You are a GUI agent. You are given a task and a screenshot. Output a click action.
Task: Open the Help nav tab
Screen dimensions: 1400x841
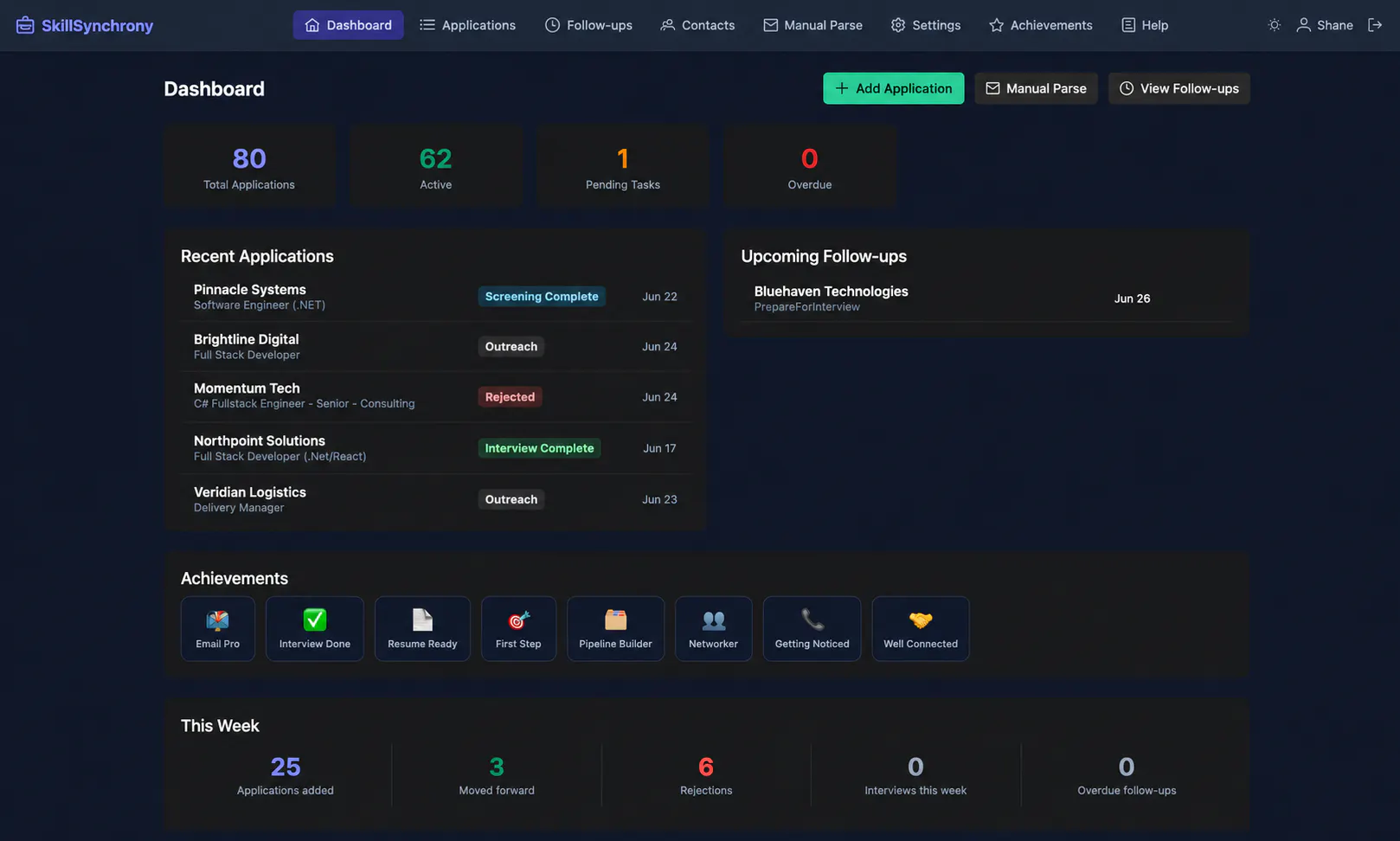[1145, 25]
